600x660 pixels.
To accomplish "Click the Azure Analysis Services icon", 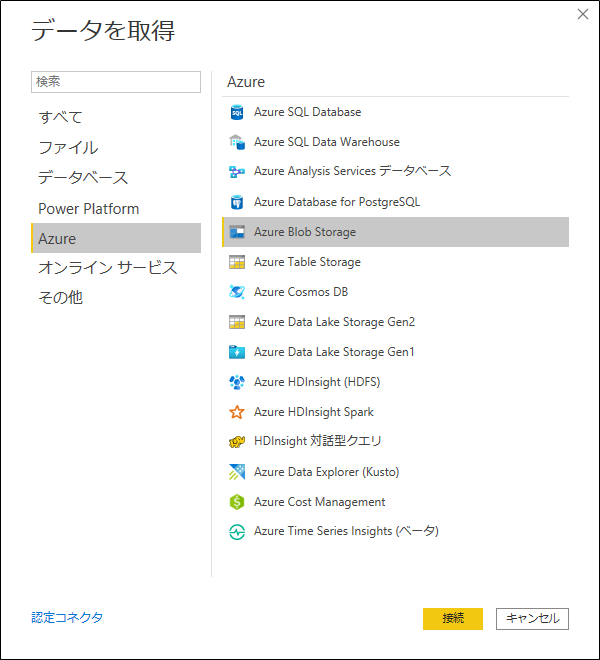I will 237,172.
